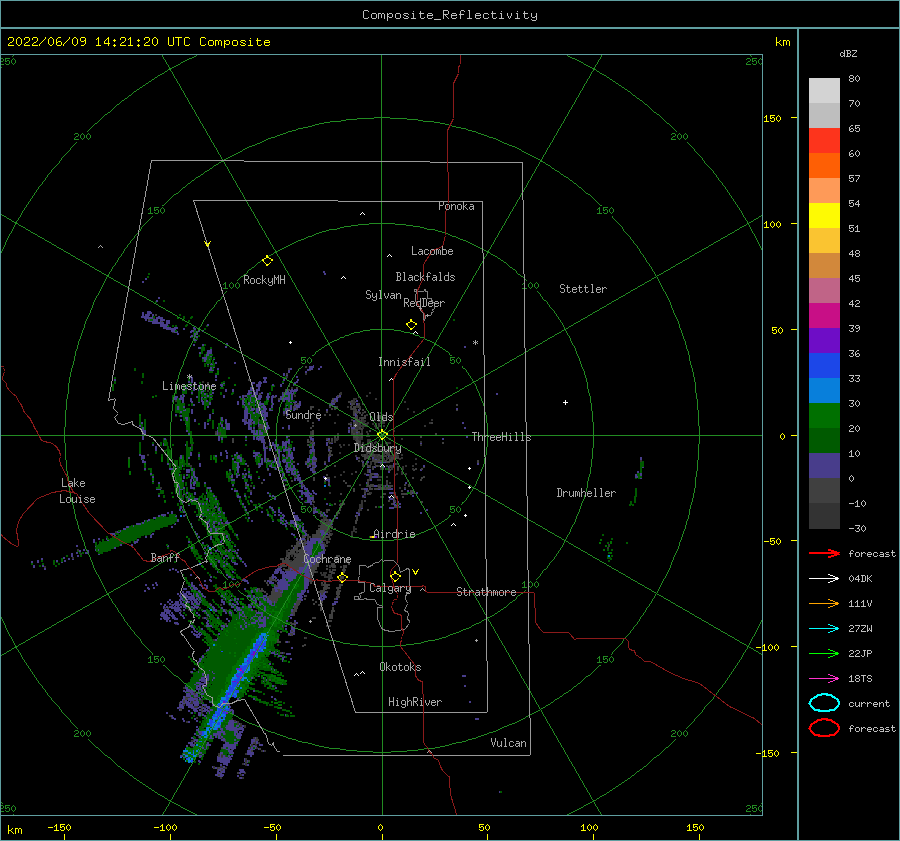Click the orange 111V arrow icon
The height and width of the screenshot is (841, 900).
coord(824,603)
